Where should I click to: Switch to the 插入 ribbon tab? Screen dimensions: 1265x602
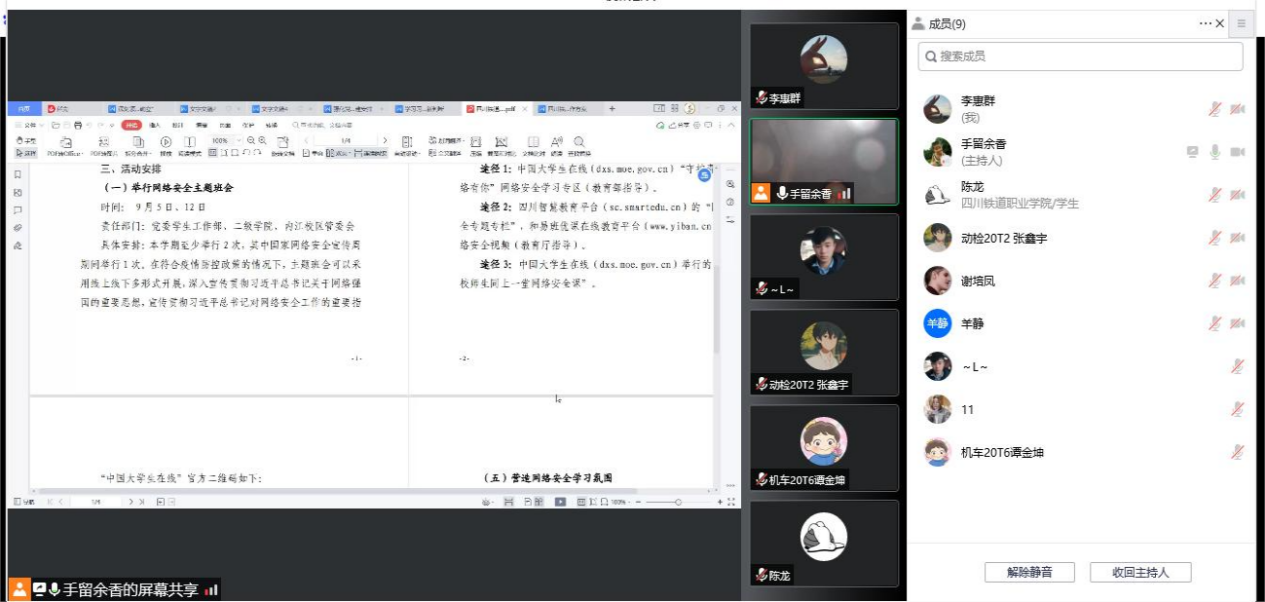pos(154,124)
